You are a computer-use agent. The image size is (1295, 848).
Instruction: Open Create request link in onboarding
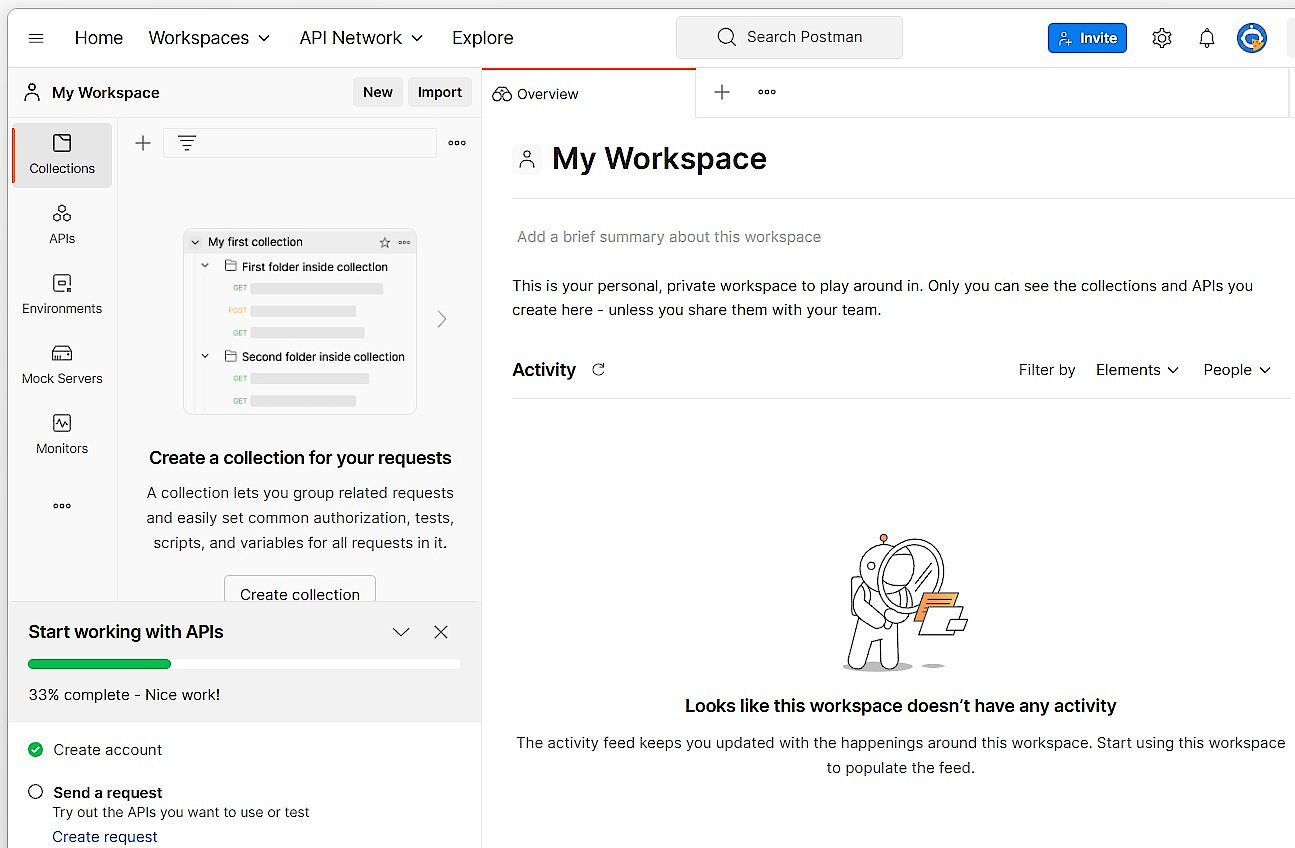(x=105, y=836)
